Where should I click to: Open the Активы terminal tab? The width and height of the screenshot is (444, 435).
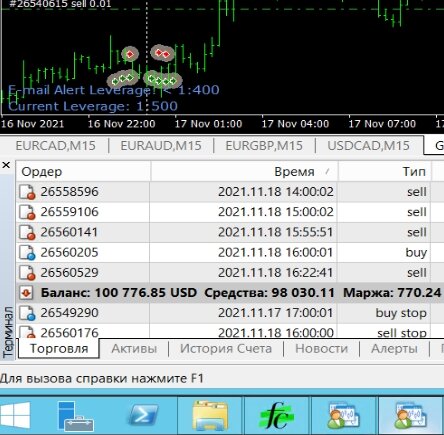(x=134, y=349)
